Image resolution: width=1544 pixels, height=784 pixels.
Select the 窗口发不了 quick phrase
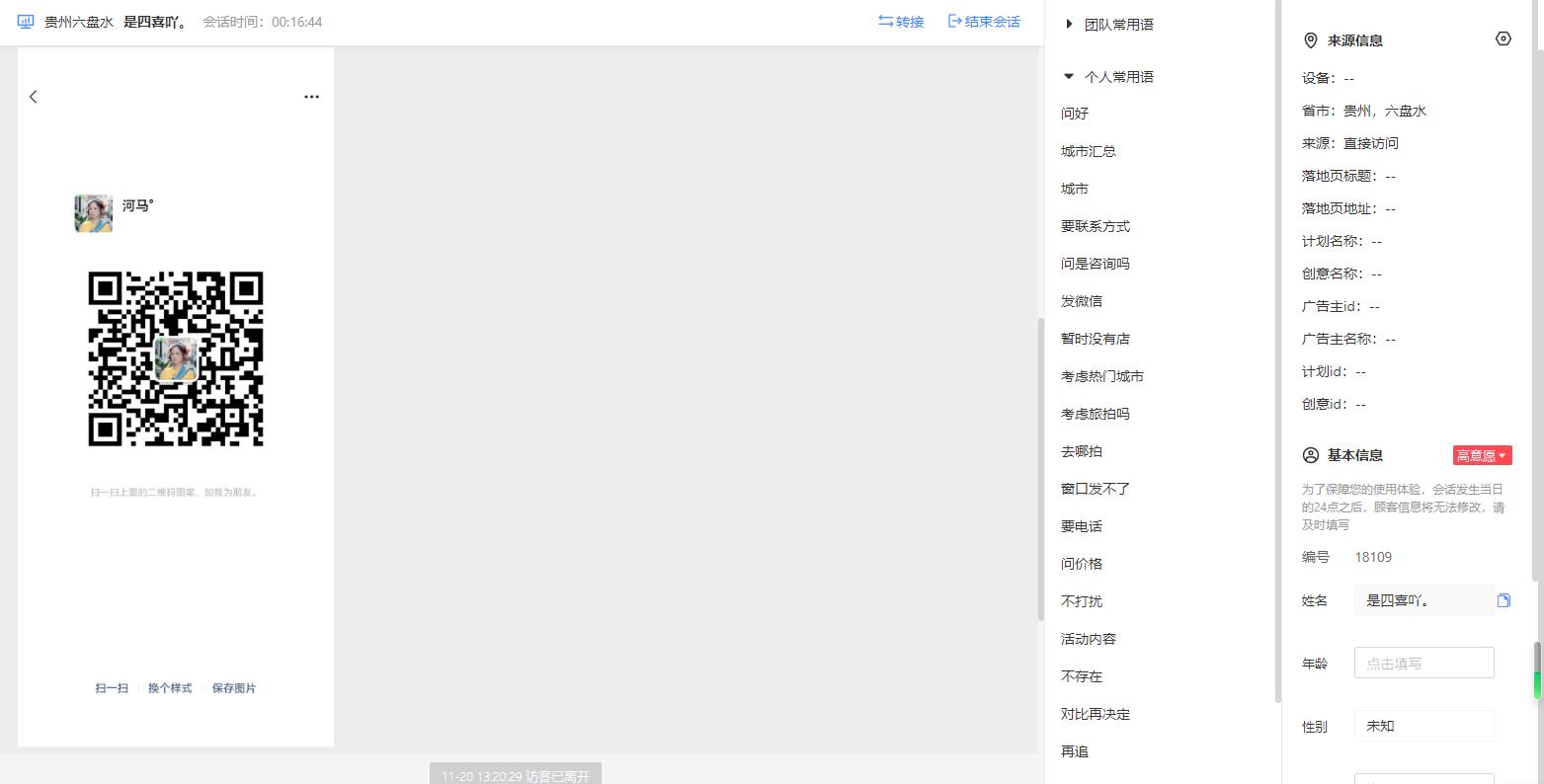coord(1096,489)
